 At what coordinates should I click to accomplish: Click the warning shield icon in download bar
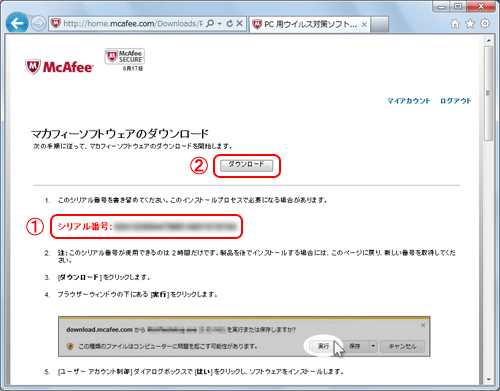(70, 346)
